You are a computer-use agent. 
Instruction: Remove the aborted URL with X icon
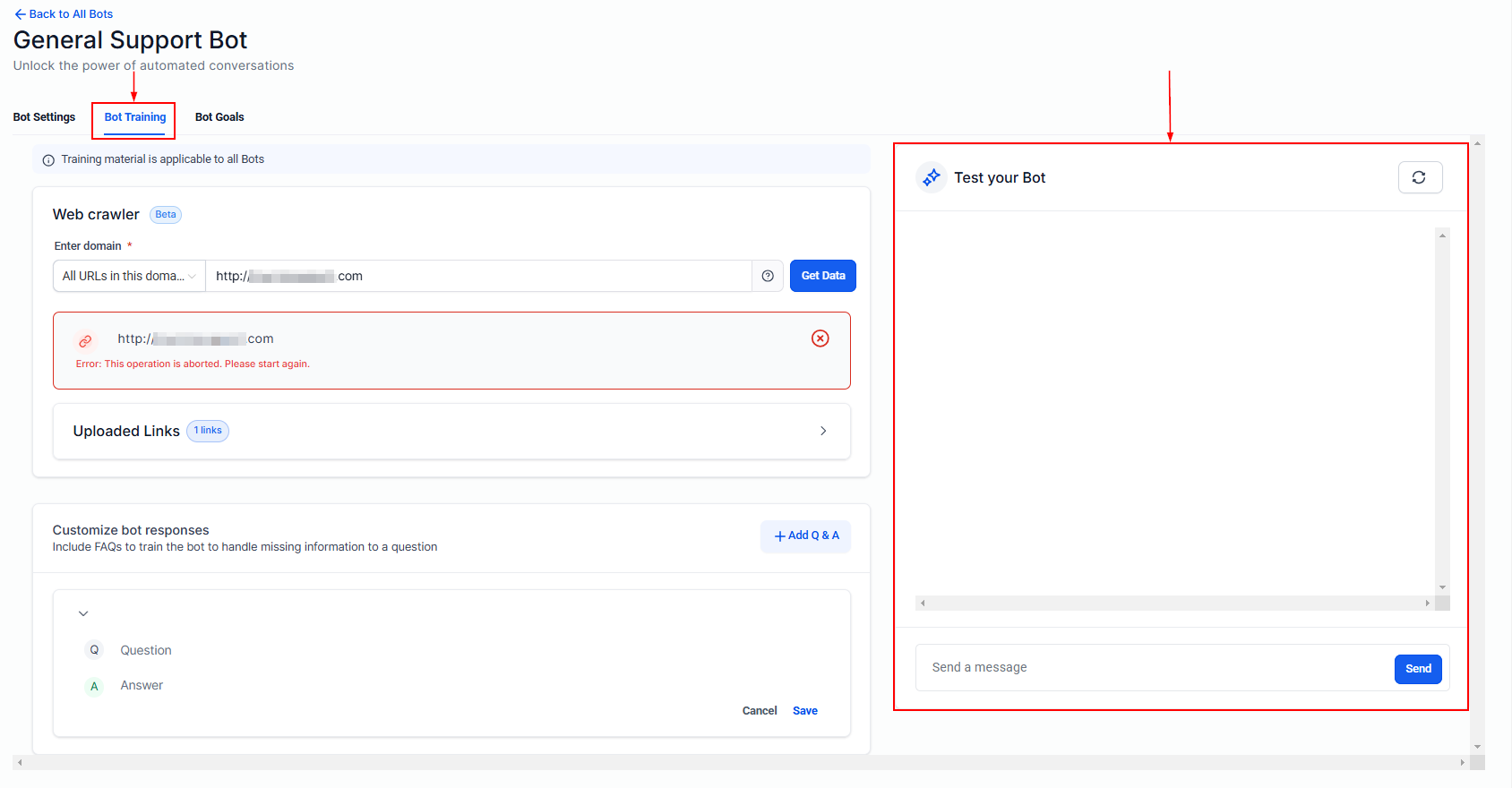(820, 338)
